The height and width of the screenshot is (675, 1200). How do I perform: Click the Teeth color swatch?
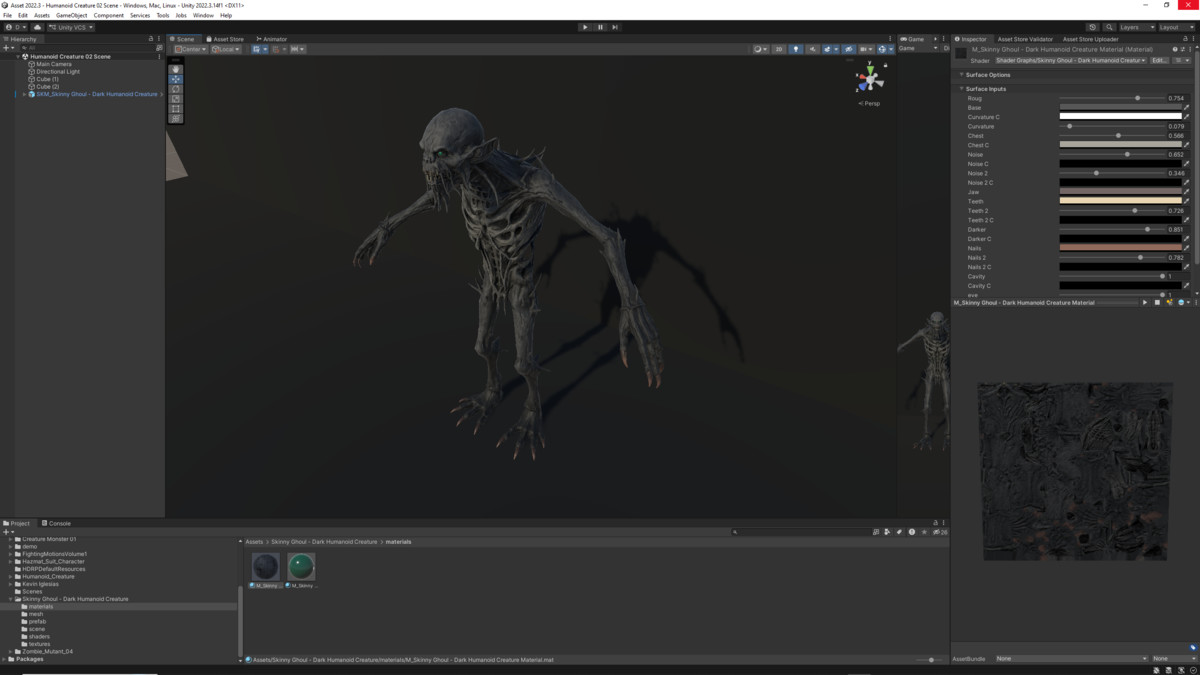coord(1120,201)
